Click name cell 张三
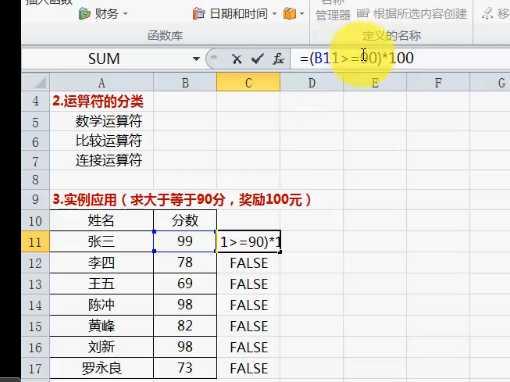Viewport: 510px width, 382px height. pyautogui.click(x=101, y=242)
